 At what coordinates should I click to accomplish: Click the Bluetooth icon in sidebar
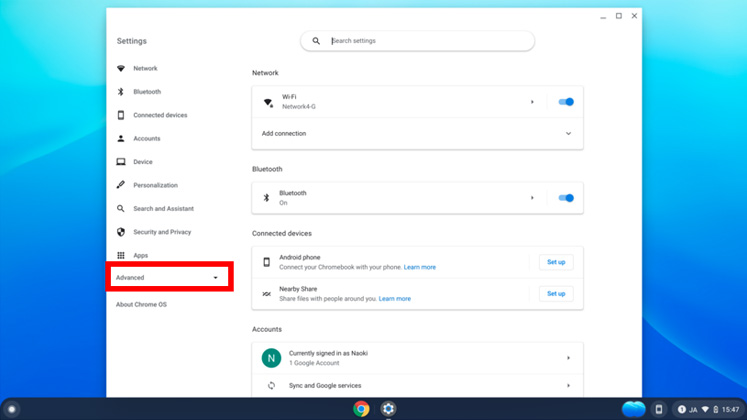coord(121,92)
